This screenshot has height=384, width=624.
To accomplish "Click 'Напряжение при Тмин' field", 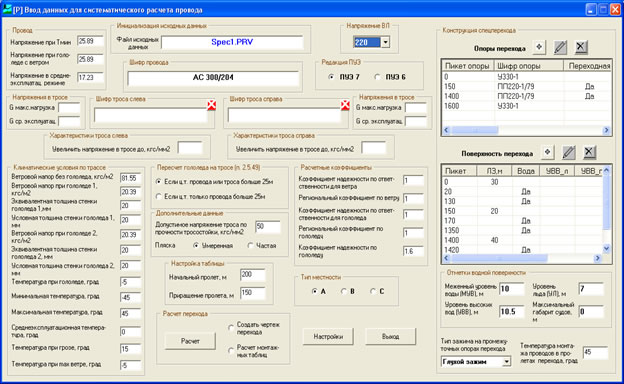I will [x=90, y=41].
